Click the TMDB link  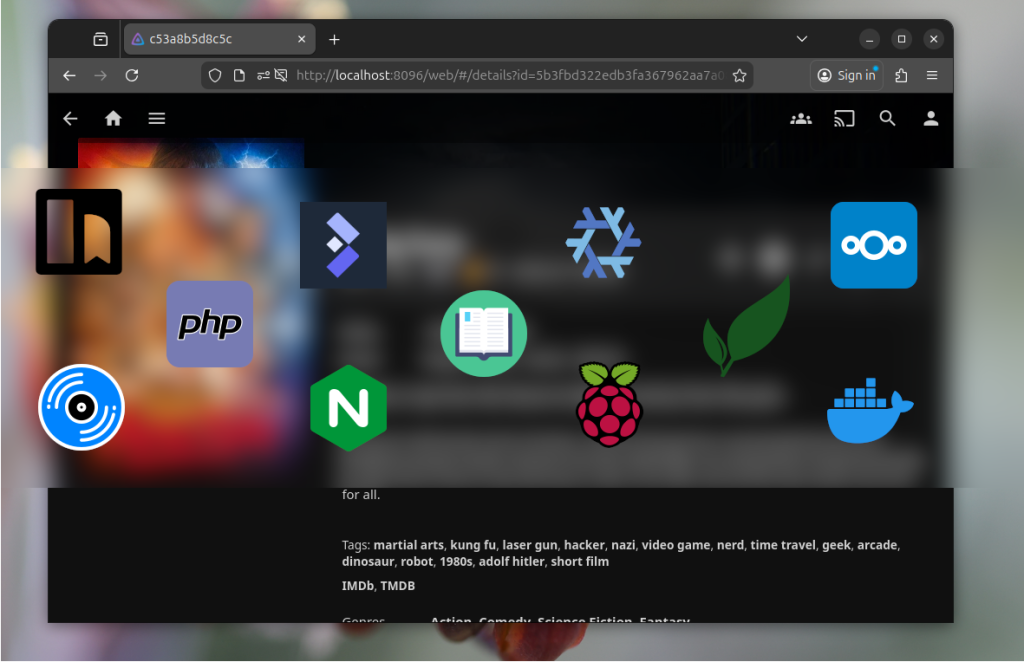click(x=397, y=586)
